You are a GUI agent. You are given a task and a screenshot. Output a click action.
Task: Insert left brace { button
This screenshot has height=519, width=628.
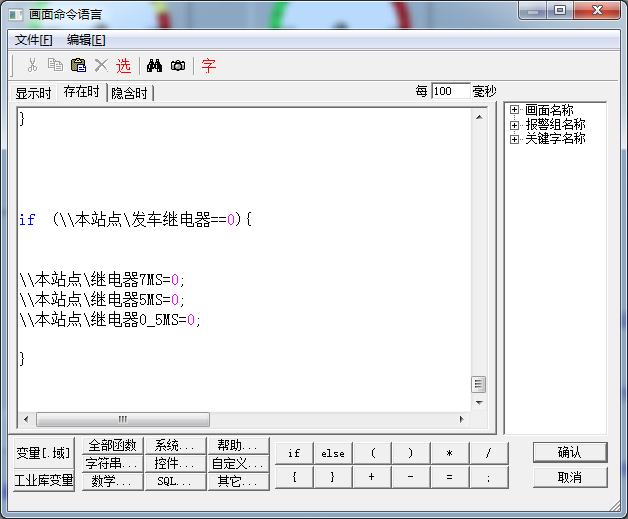[x=294, y=477]
